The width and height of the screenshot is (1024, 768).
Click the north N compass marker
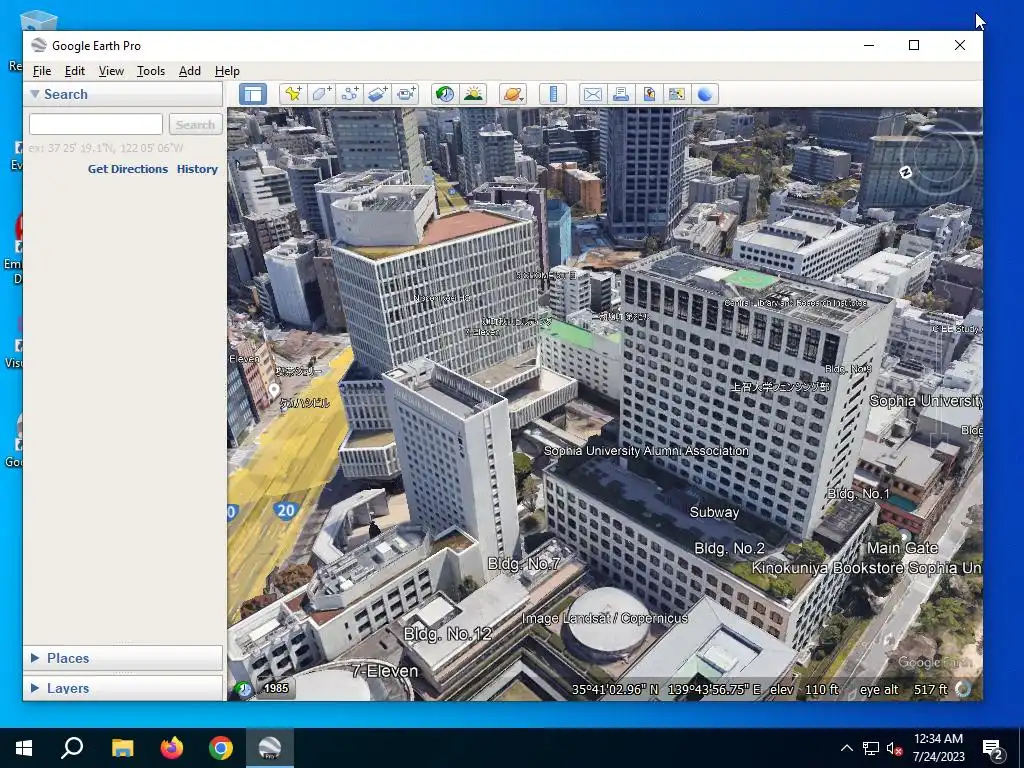point(905,172)
